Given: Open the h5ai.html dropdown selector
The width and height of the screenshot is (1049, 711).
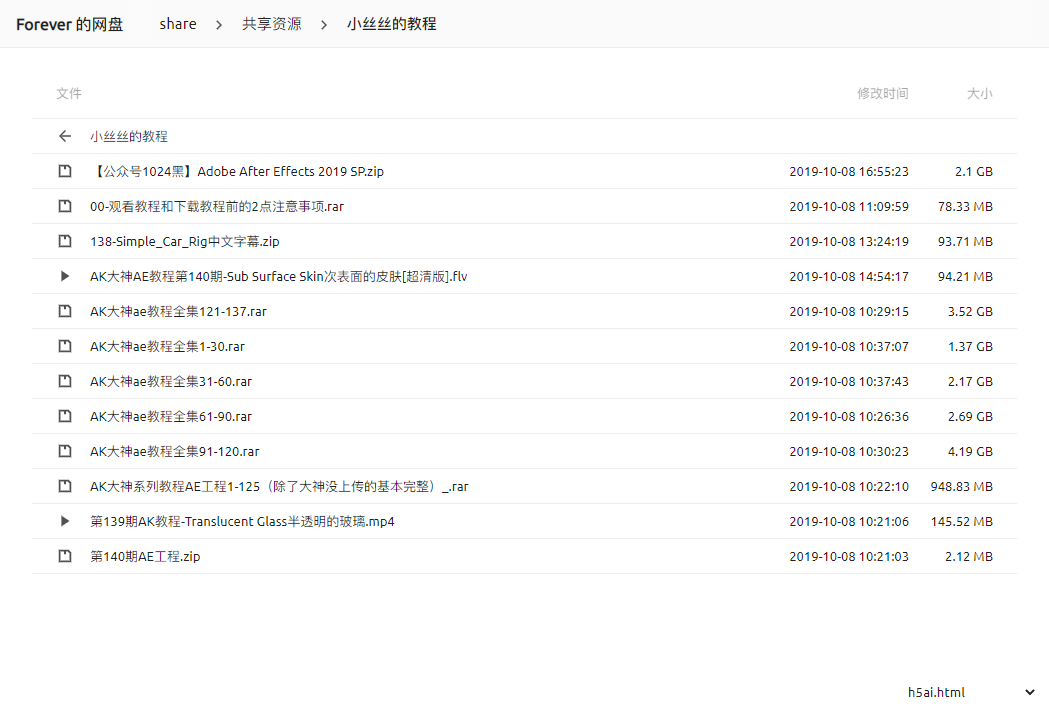Looking at the screenshot, I should tap(971, 692).
